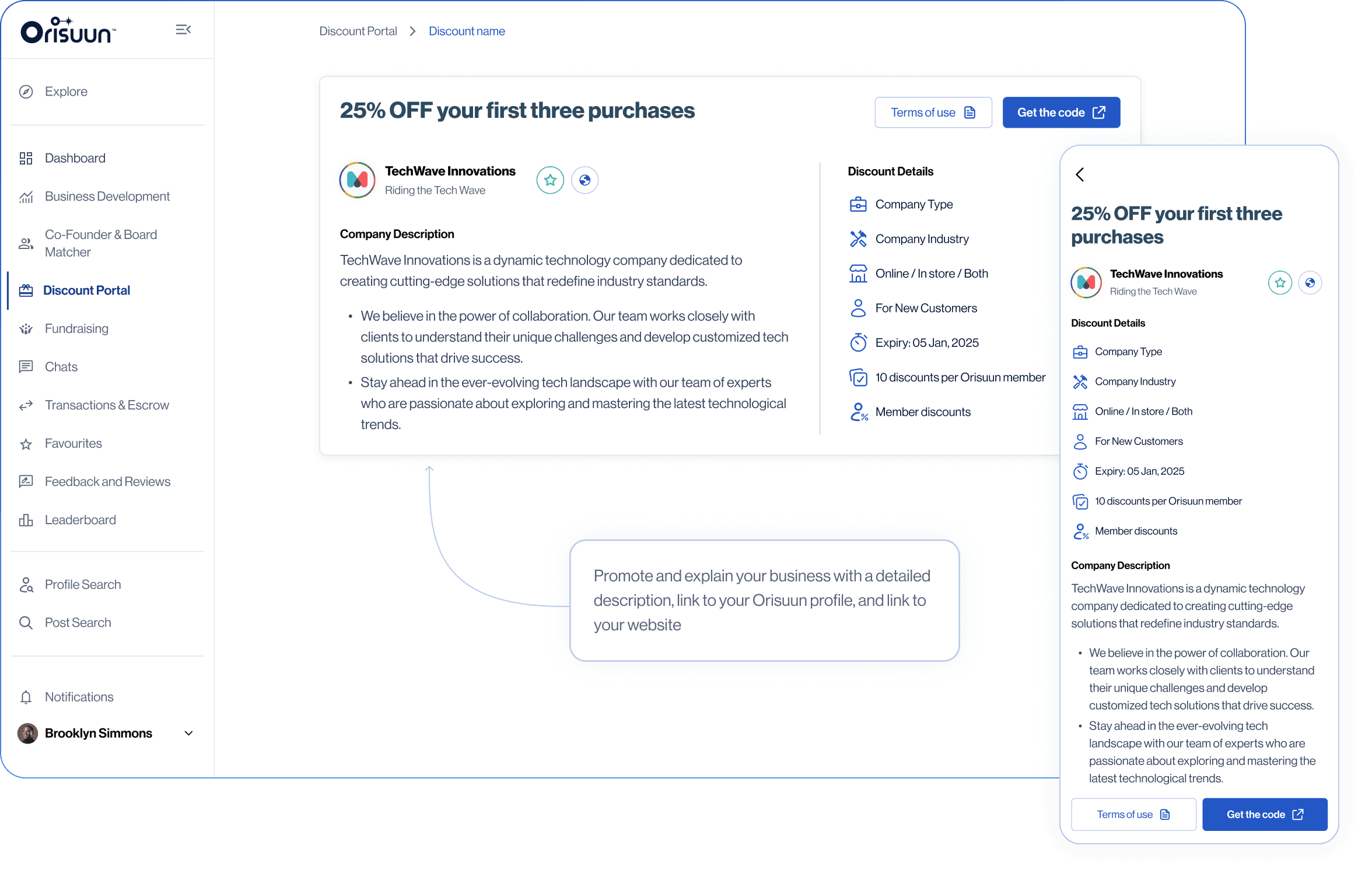Click Post Search magnifier icon

(x=26, y=623)
